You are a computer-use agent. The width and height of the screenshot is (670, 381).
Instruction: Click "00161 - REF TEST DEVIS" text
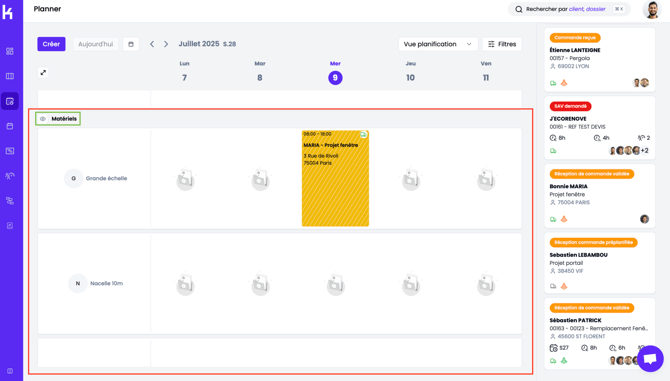tap(577, 127)
